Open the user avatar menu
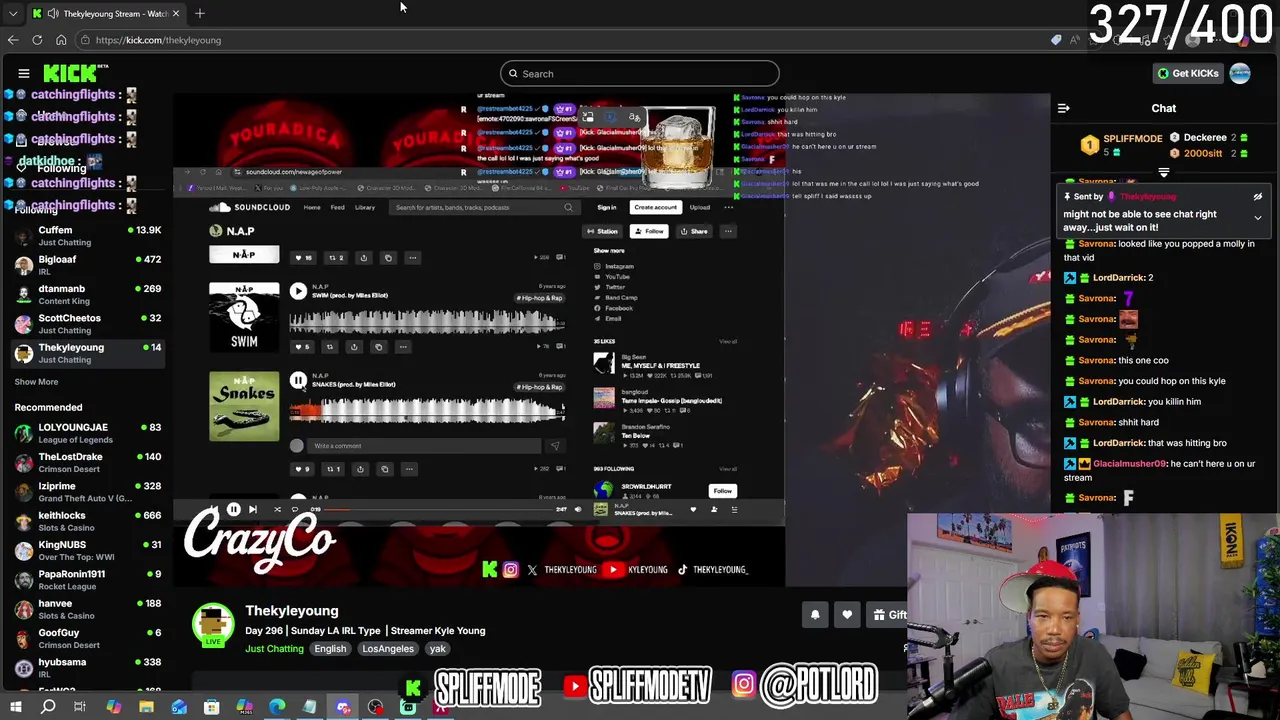The height and width of the screenshot is (720, 1280). tap(1240, 73)
